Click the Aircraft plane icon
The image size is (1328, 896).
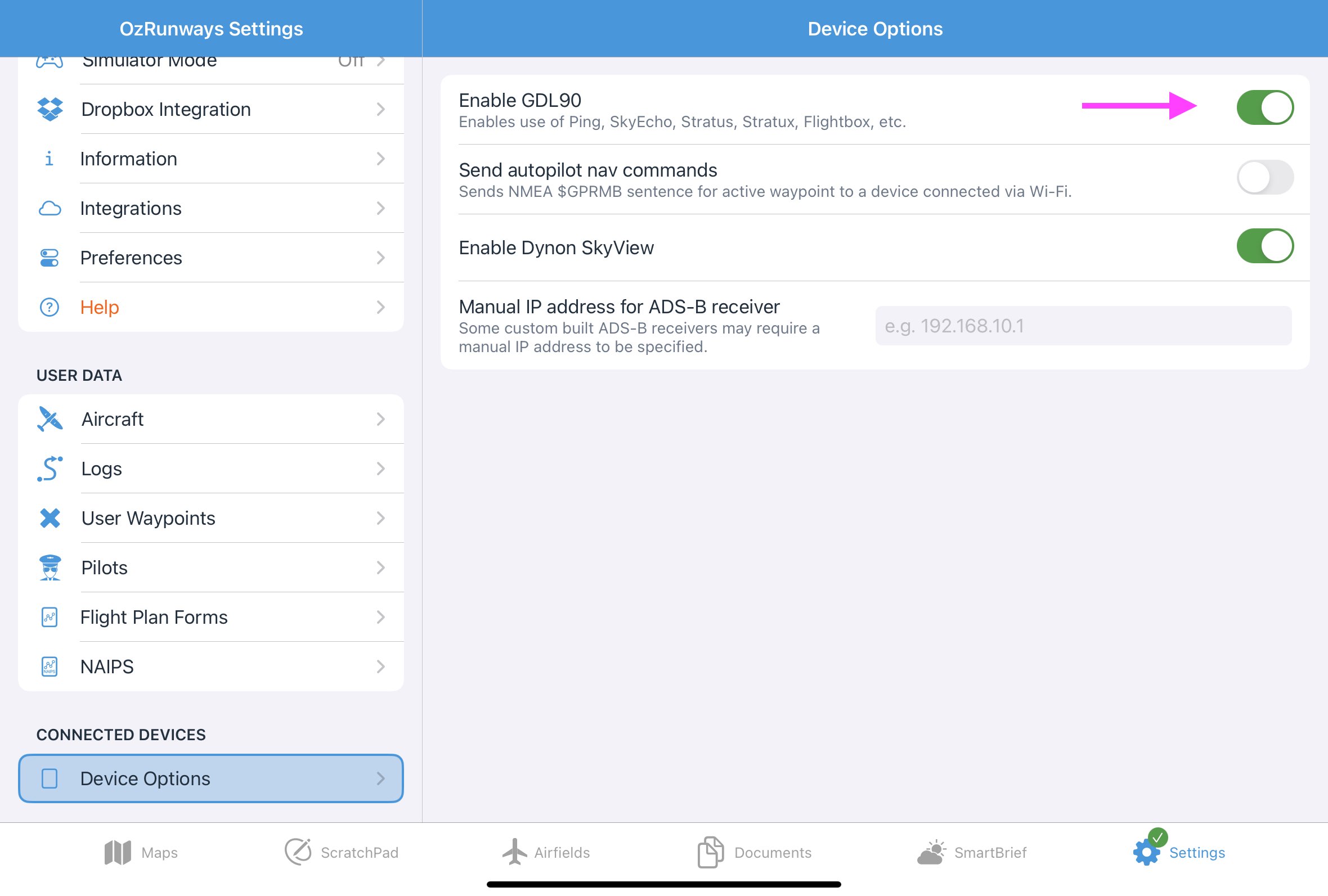pyautogui.click(x=50, y=419)
